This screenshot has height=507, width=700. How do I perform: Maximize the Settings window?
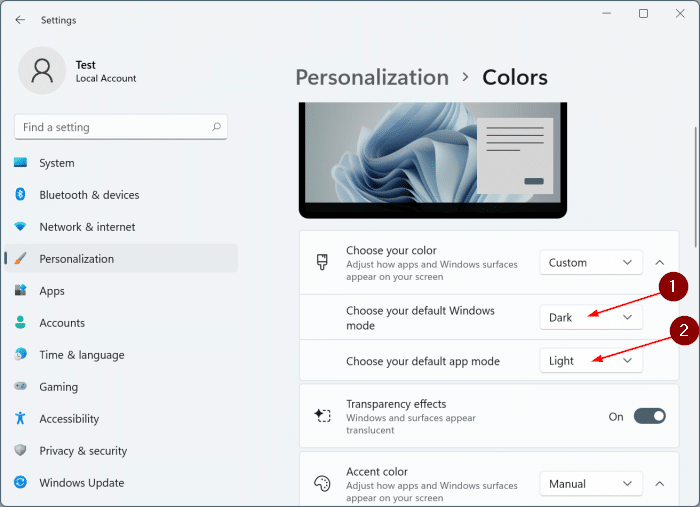(643, 14)
